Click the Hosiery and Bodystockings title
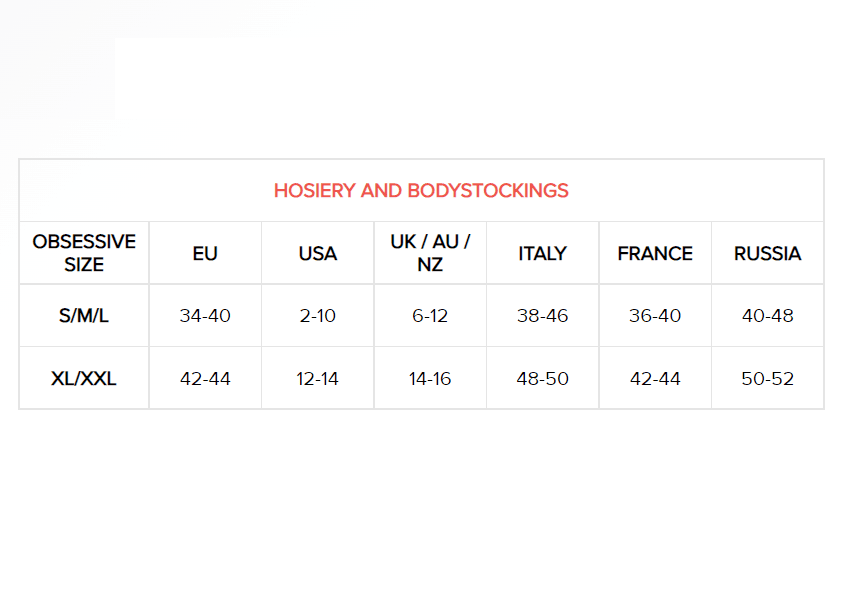864x593 pixels. coord(421,190)
